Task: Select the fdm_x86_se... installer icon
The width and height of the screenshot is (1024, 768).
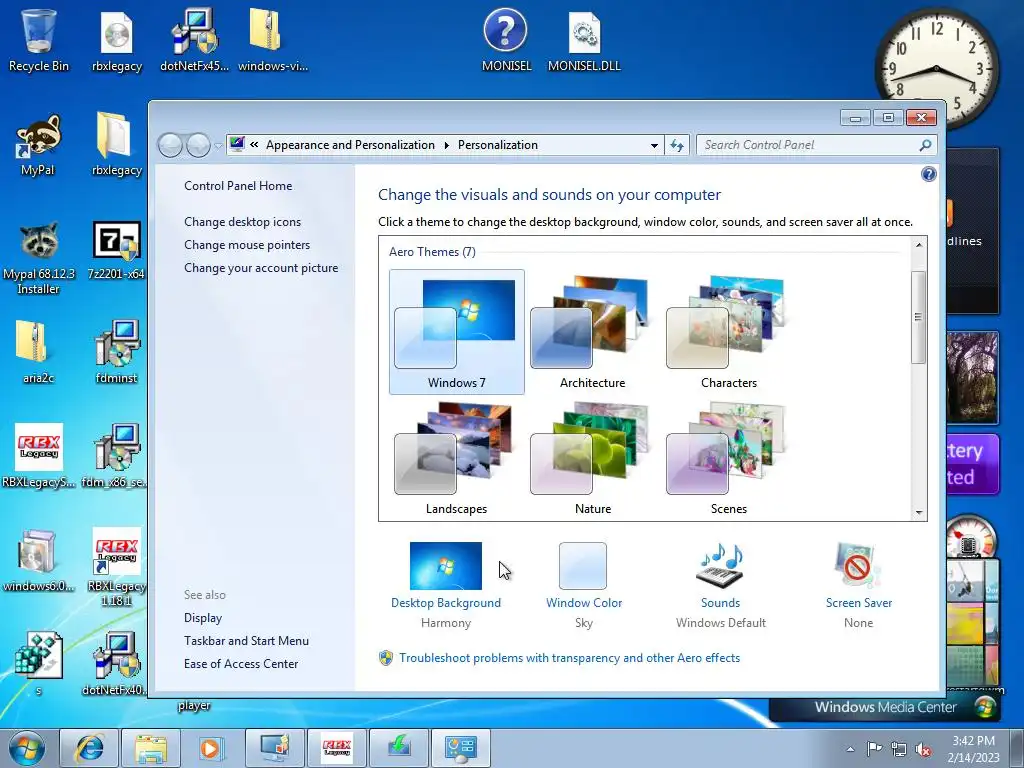Action: tap(115, 456)
